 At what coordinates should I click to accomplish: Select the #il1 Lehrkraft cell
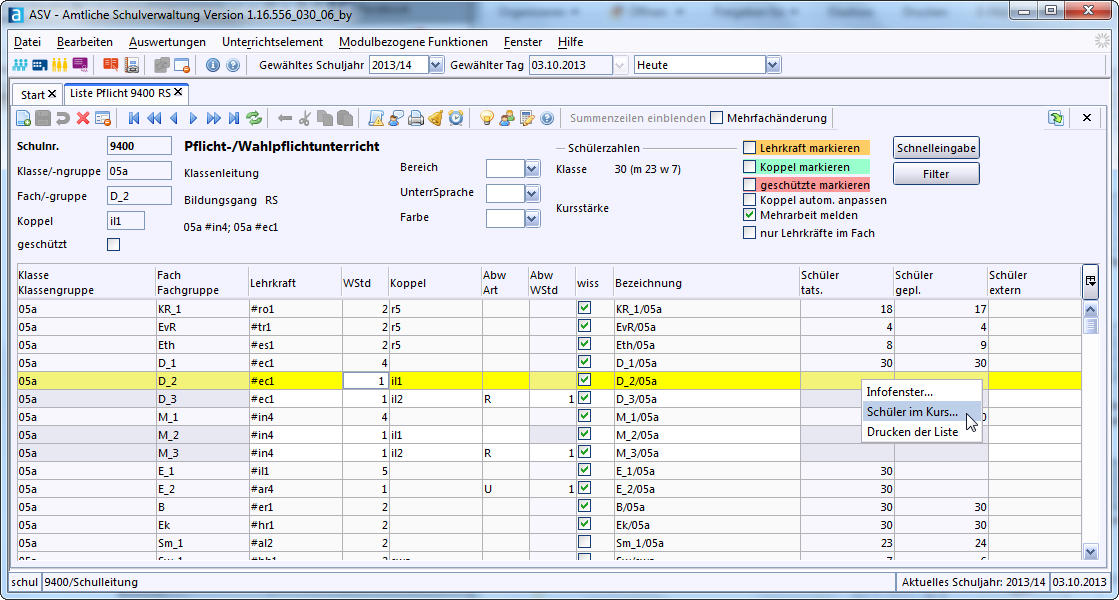(295, 471)
